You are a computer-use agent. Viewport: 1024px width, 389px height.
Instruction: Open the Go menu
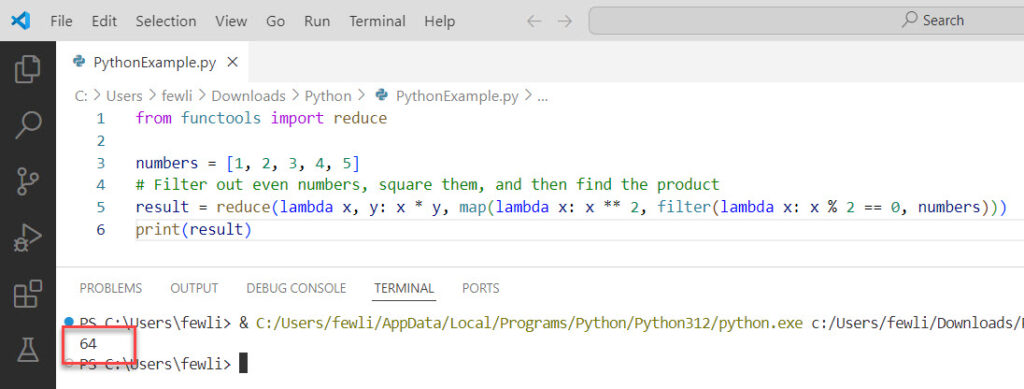coord(276,21)
